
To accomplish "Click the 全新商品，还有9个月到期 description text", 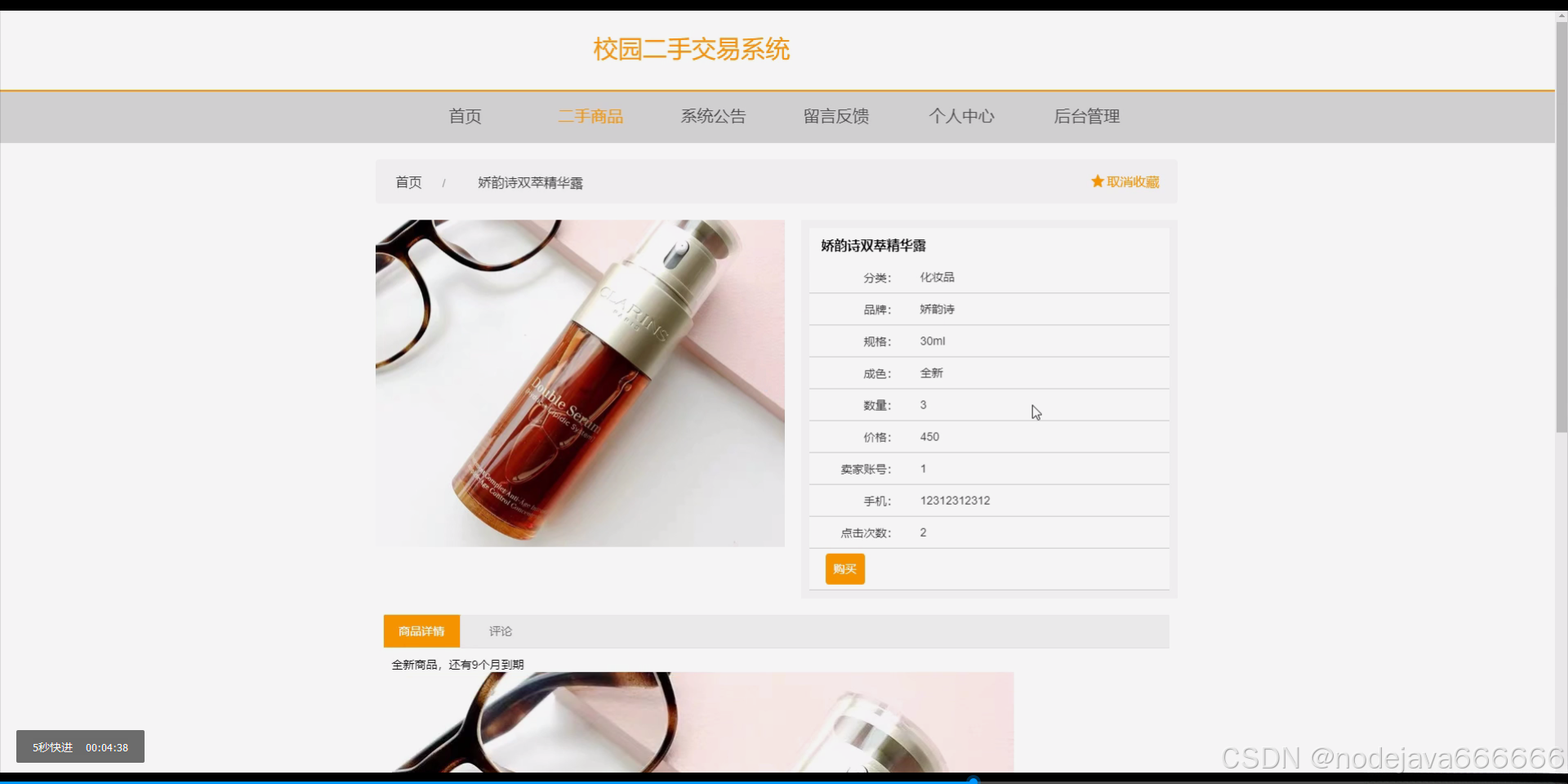I will click(458, 665).
